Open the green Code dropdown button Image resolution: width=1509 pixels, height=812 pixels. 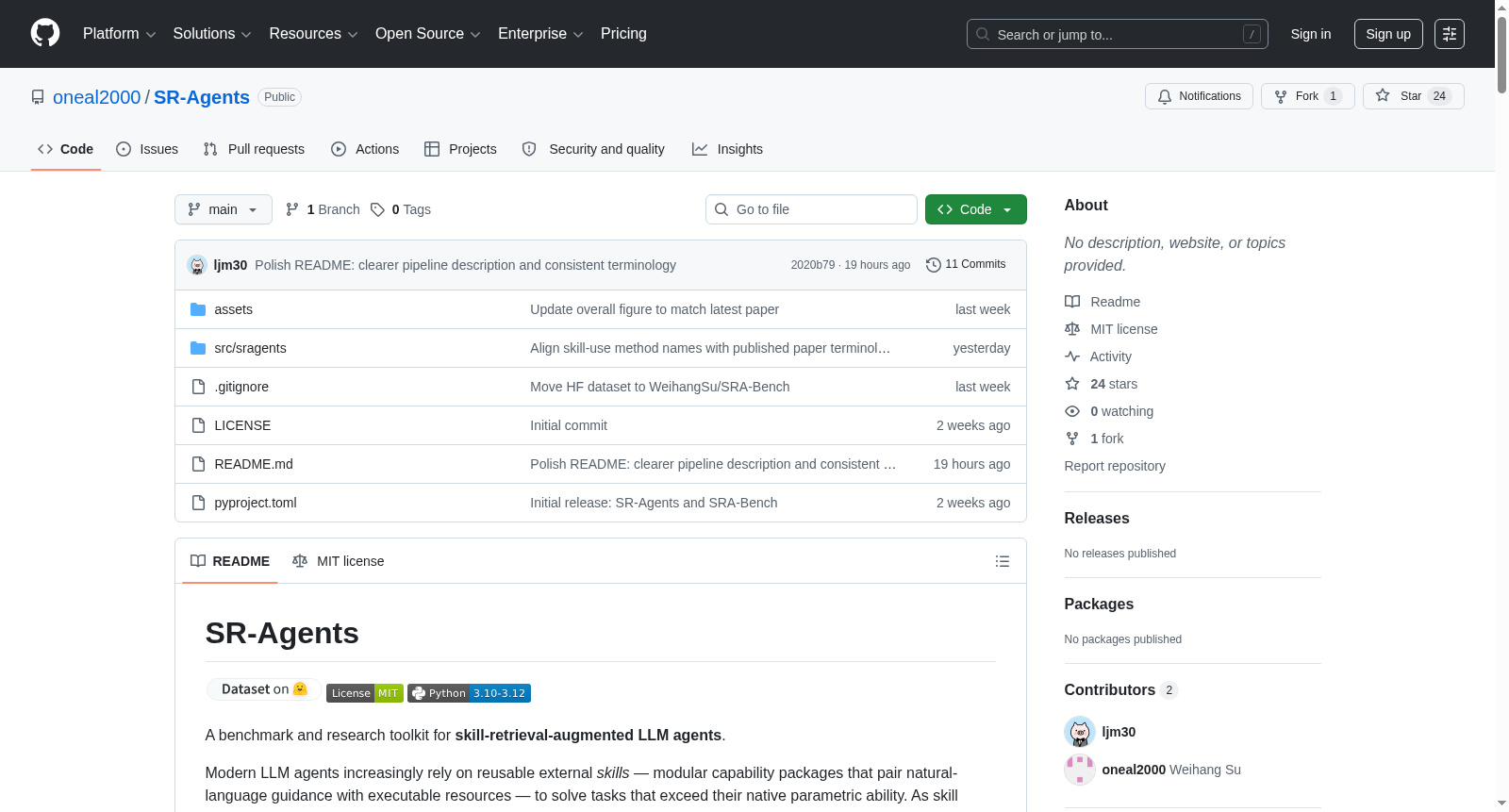coord(976,209)
